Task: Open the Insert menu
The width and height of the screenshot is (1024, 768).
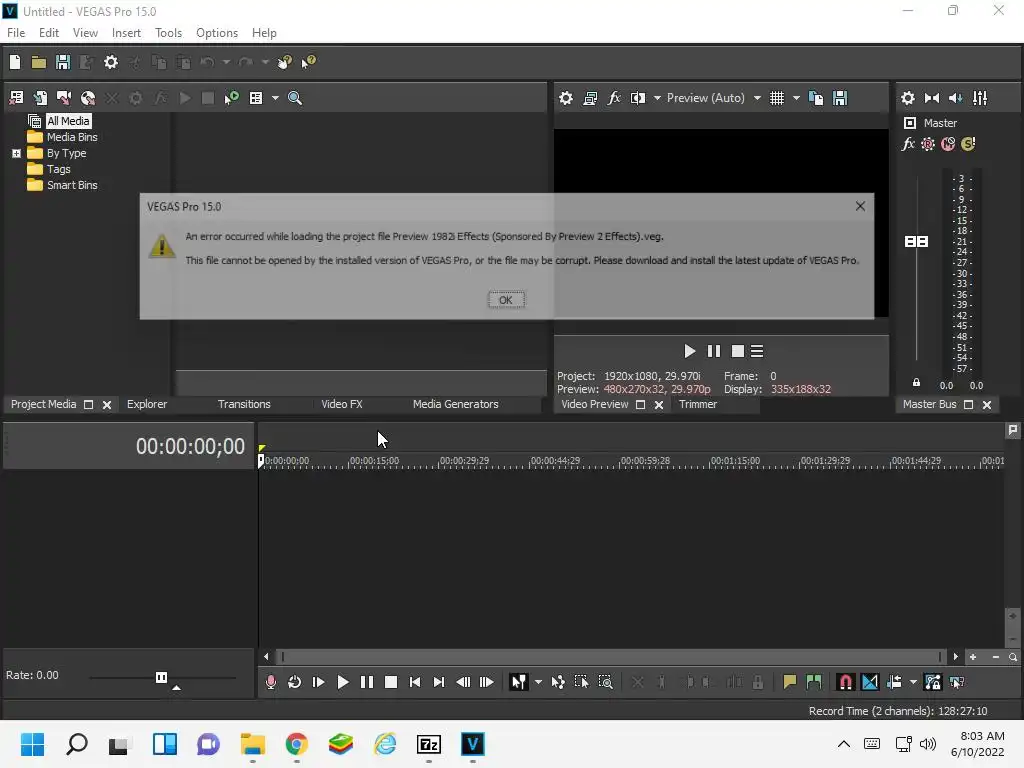Action: 126,33
